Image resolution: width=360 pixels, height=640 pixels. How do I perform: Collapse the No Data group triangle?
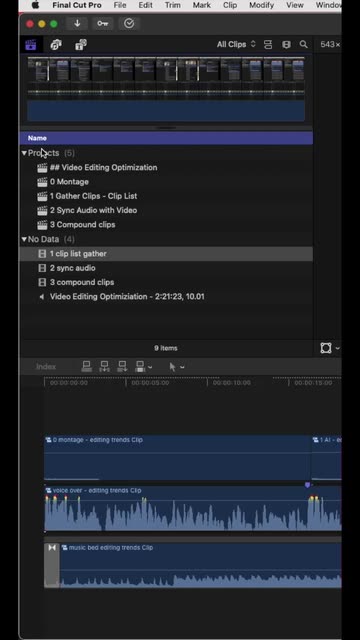[24, 239]
